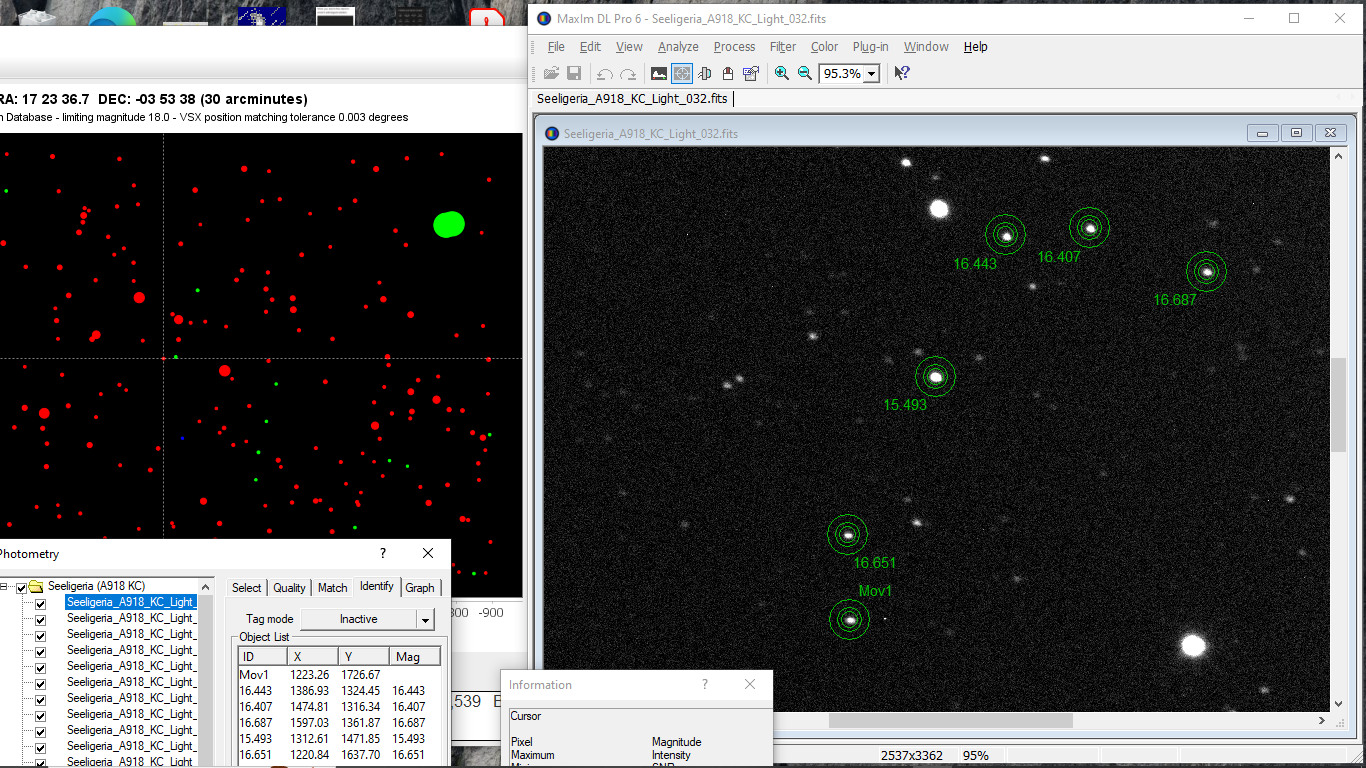Select the Seeligeria_A918_KC_Light_032.fits document tab
The height and width of the screenshot is (768, 1366).
[x=632, y=99]
